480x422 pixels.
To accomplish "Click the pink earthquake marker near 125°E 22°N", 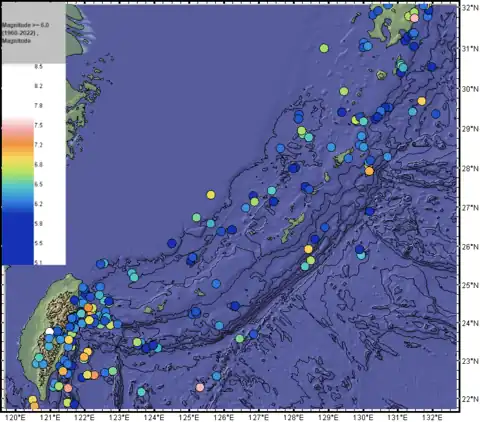I will click(x=200, y=387).
